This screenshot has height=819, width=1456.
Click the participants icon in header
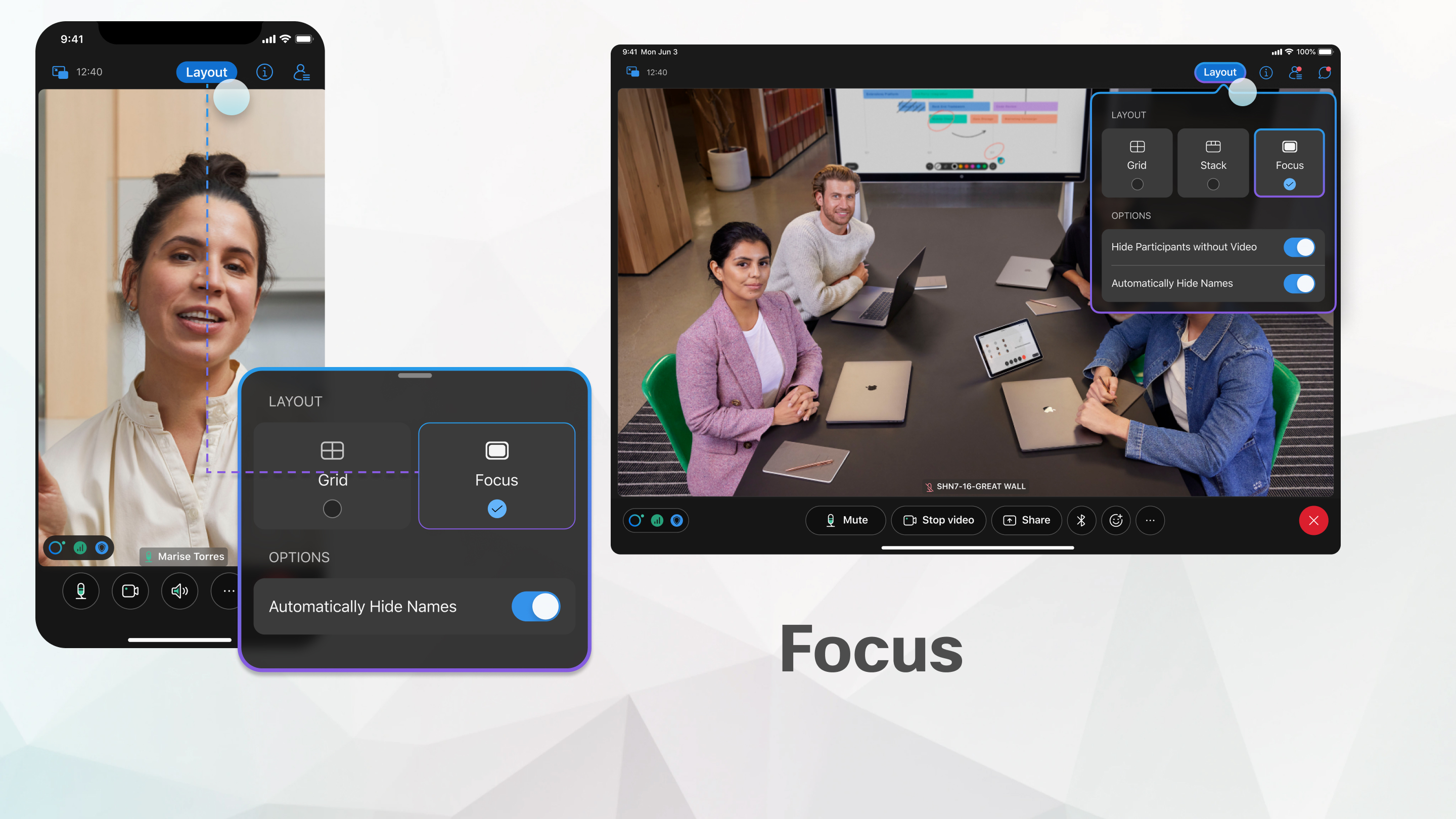pos(302,72)
